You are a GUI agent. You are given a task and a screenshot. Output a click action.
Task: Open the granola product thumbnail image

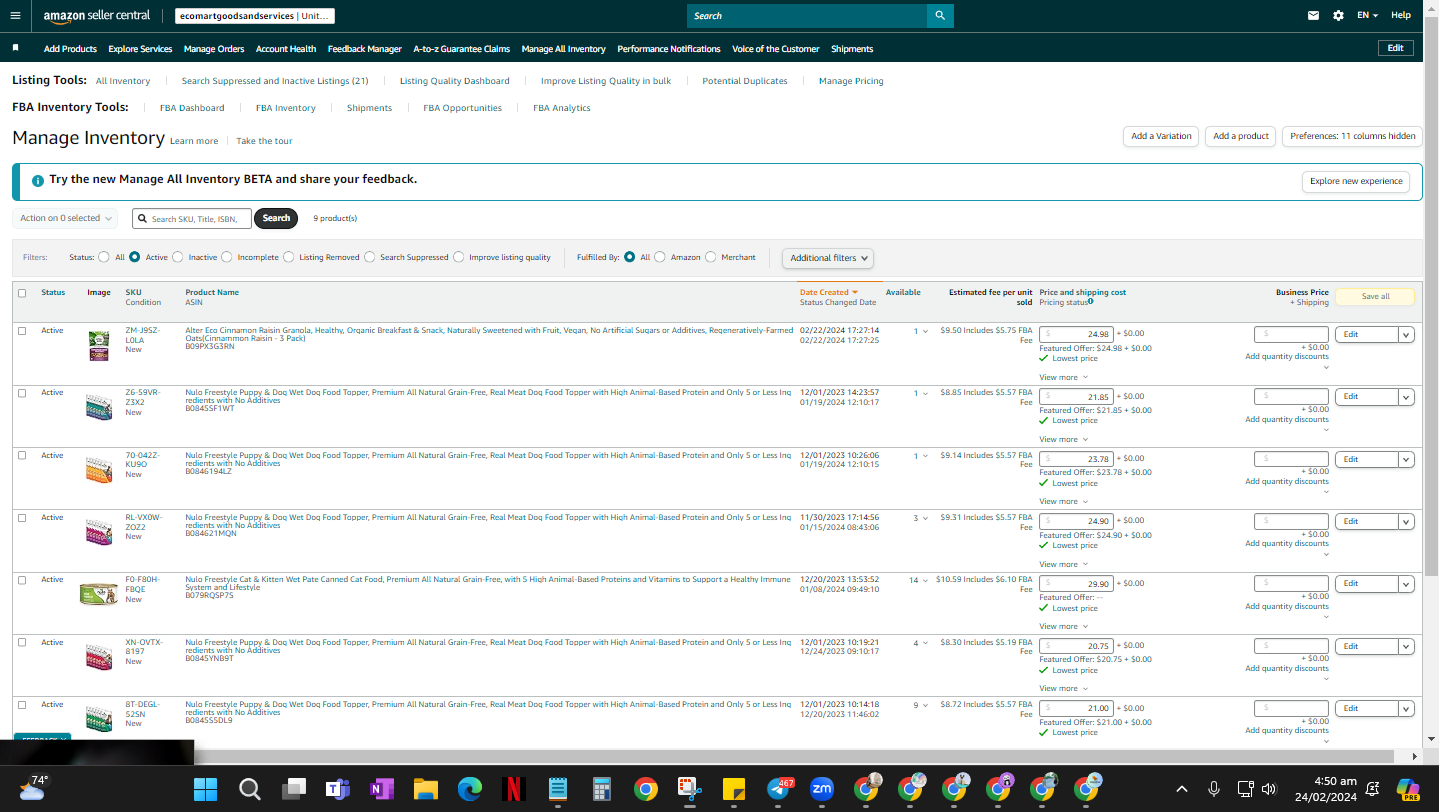click(x=99, y=346)
